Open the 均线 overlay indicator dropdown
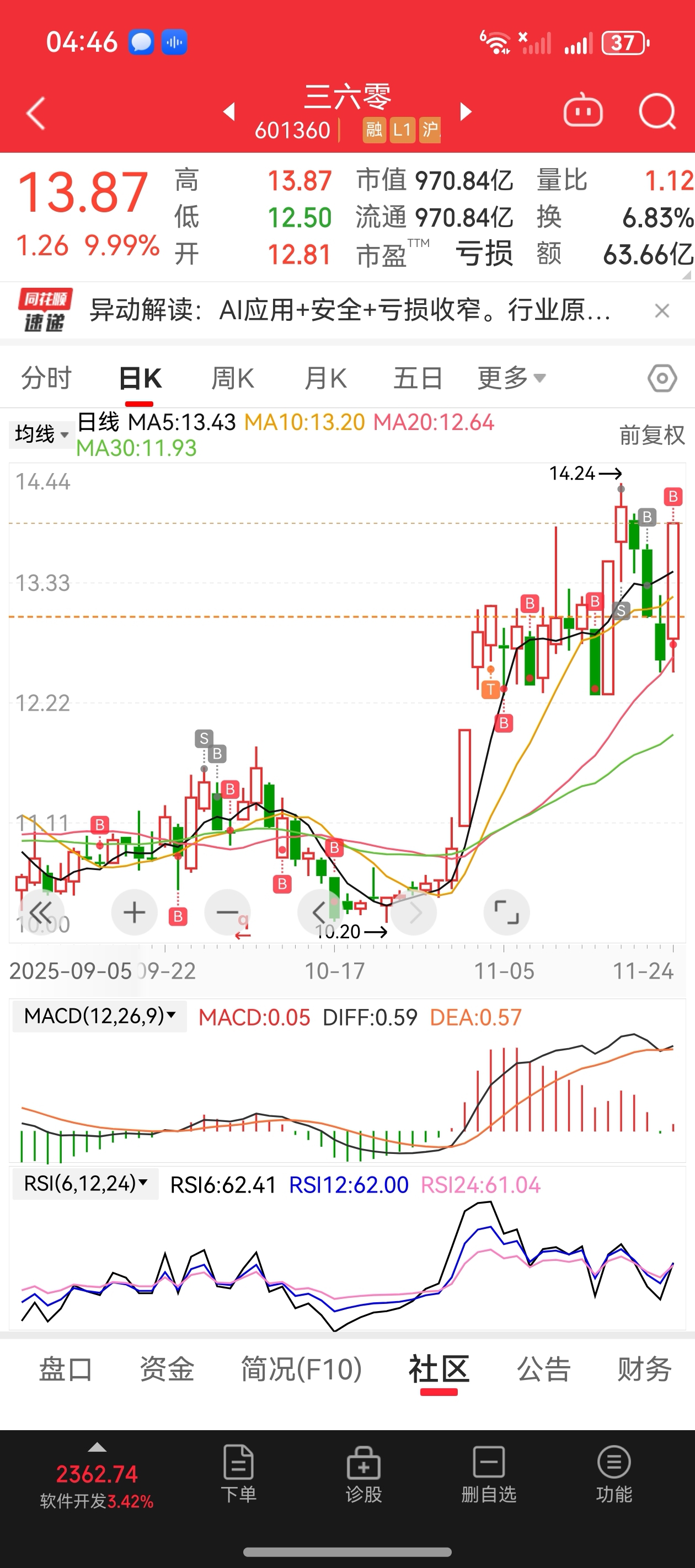Image resolution: width=695 pixels, height=1568 pixels. 41,434
